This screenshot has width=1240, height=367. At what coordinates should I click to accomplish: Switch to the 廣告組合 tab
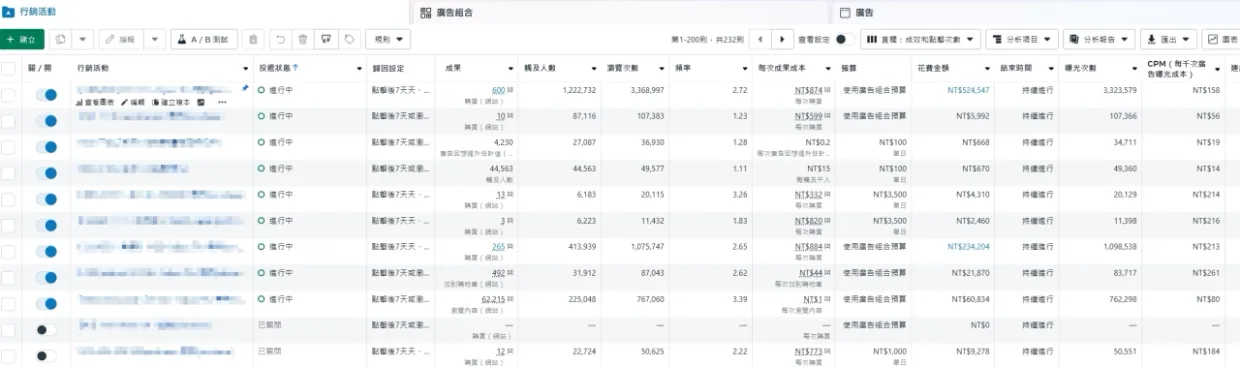click(x=621, y=13)
